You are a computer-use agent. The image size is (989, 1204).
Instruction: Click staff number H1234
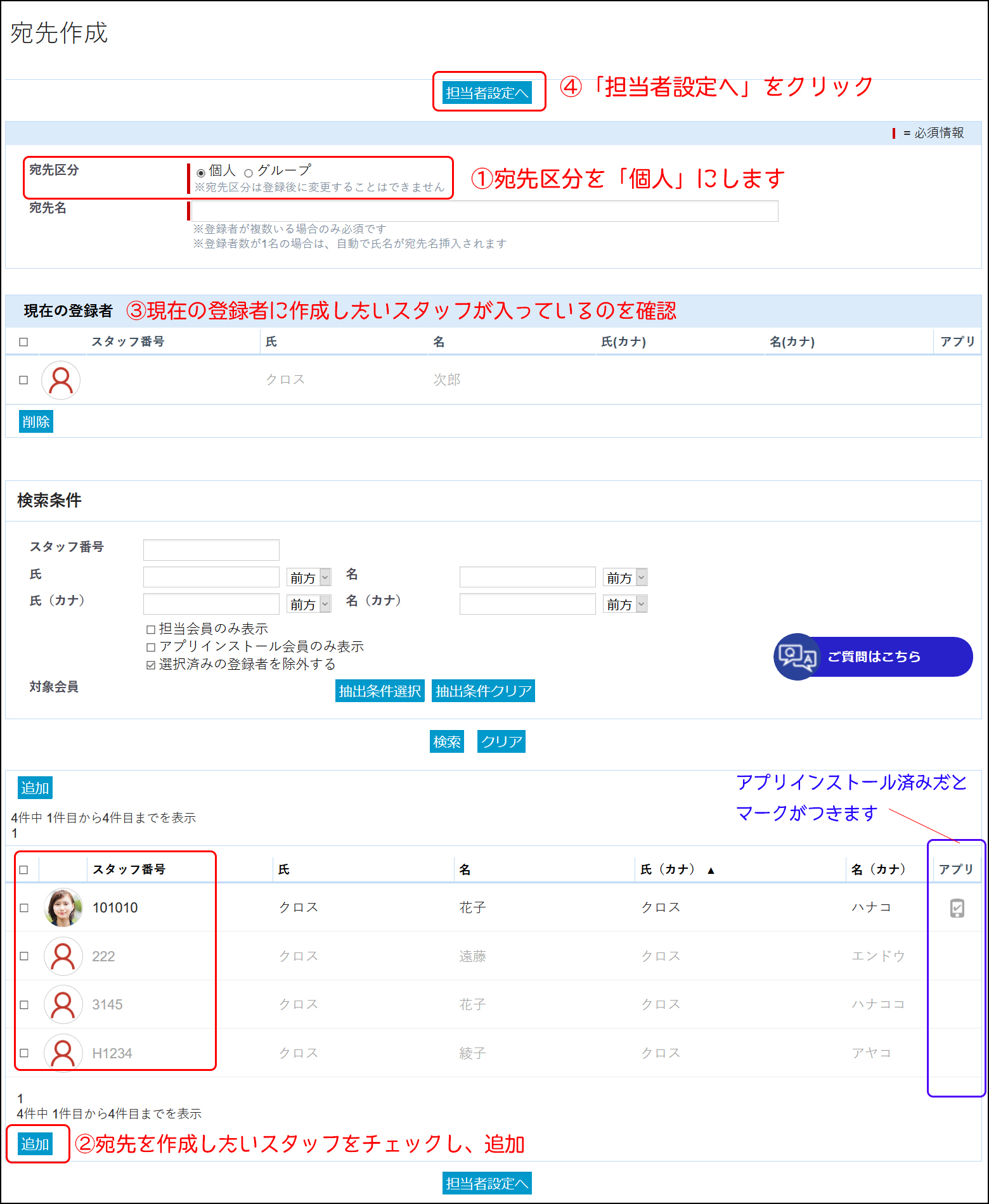[112, 1053]
